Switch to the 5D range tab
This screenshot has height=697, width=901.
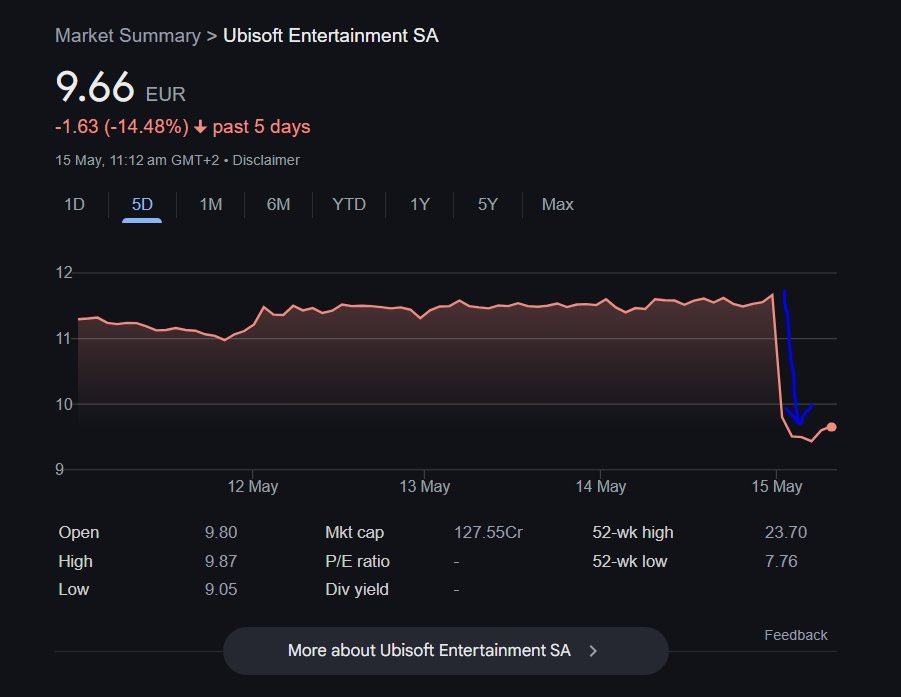142,205
